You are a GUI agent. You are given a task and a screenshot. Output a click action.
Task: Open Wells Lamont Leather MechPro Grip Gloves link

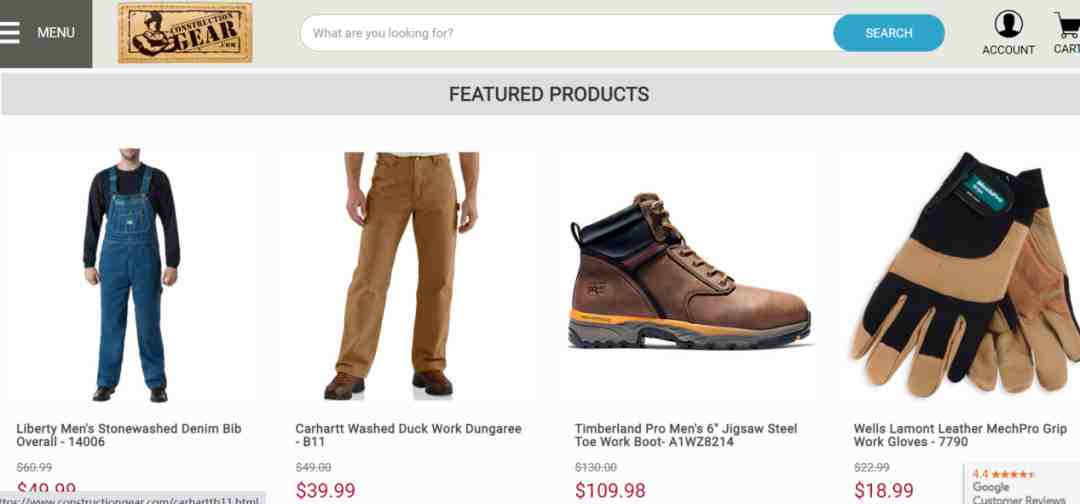point(960,435)
